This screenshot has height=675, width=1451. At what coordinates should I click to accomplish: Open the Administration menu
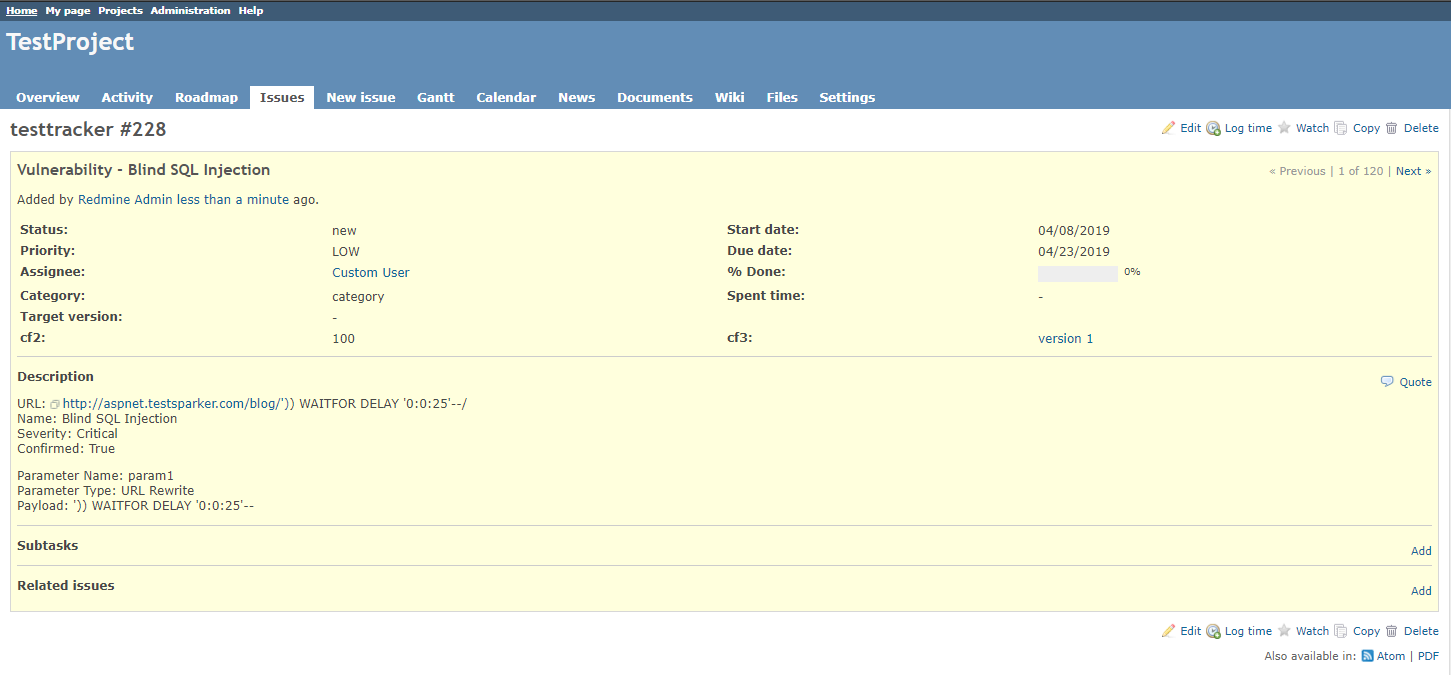[190, 10]
